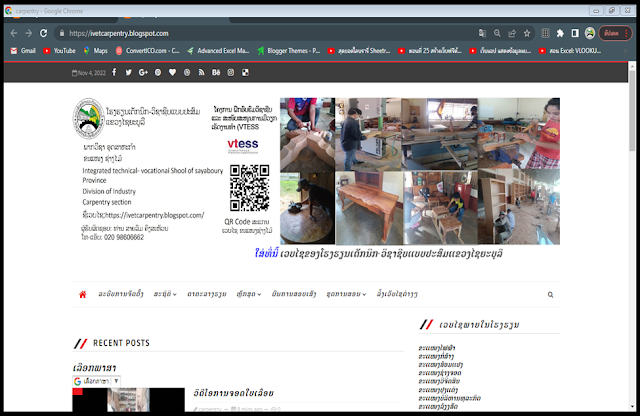Reload the carpentry blog page
The height and width of the screenshot is (416, 640).
tap(44, 33)
